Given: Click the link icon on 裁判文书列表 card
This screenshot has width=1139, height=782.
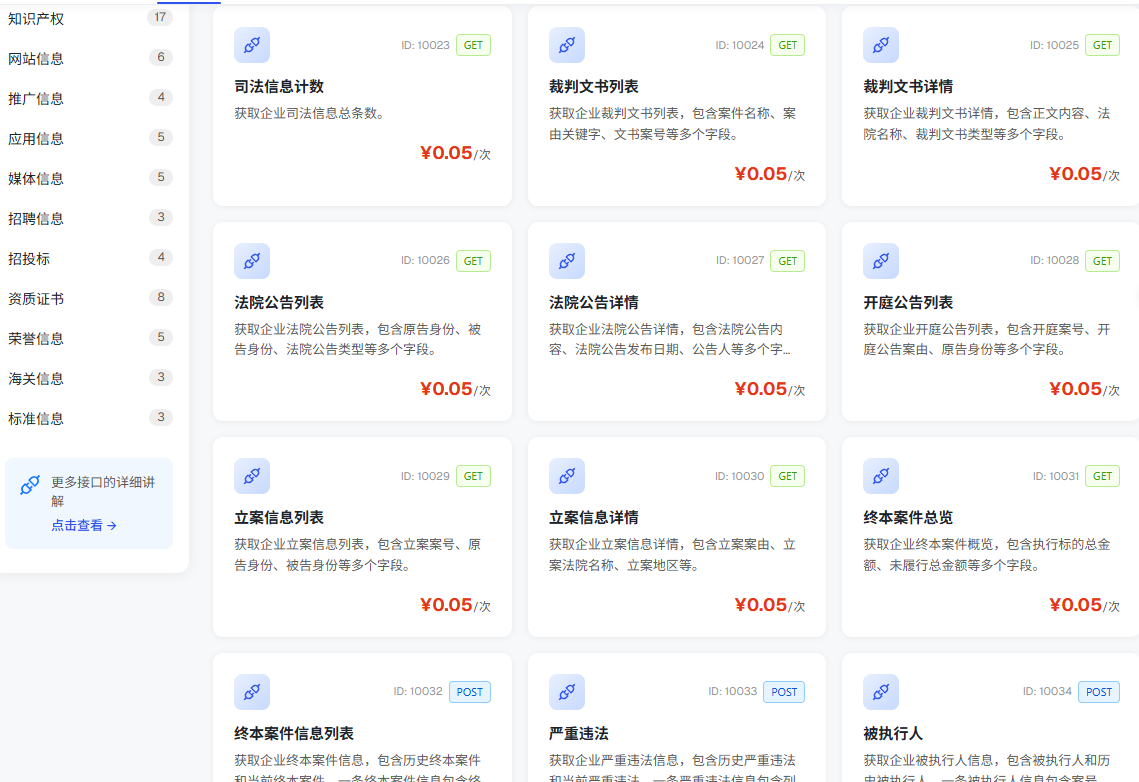Looking at the screenshot, I should [567, 45].
